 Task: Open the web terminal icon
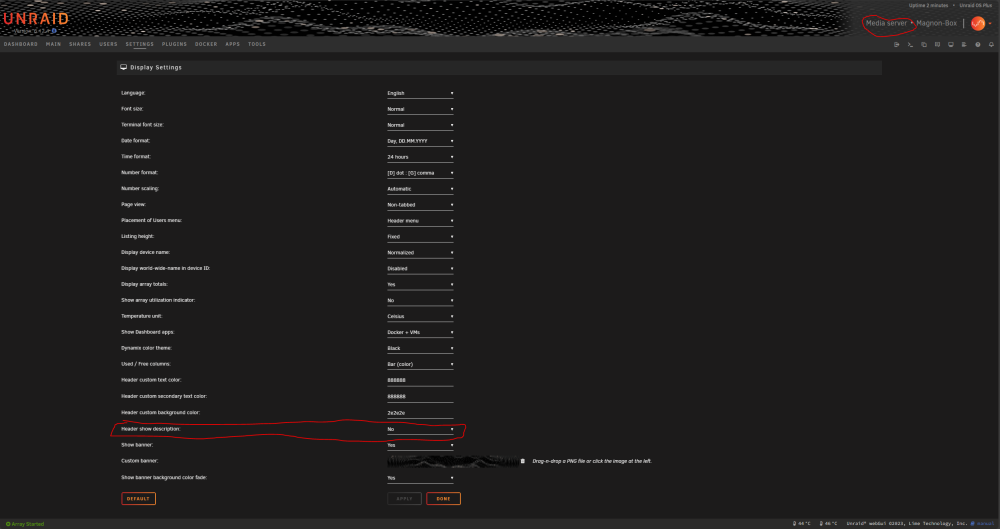[910, 45]
